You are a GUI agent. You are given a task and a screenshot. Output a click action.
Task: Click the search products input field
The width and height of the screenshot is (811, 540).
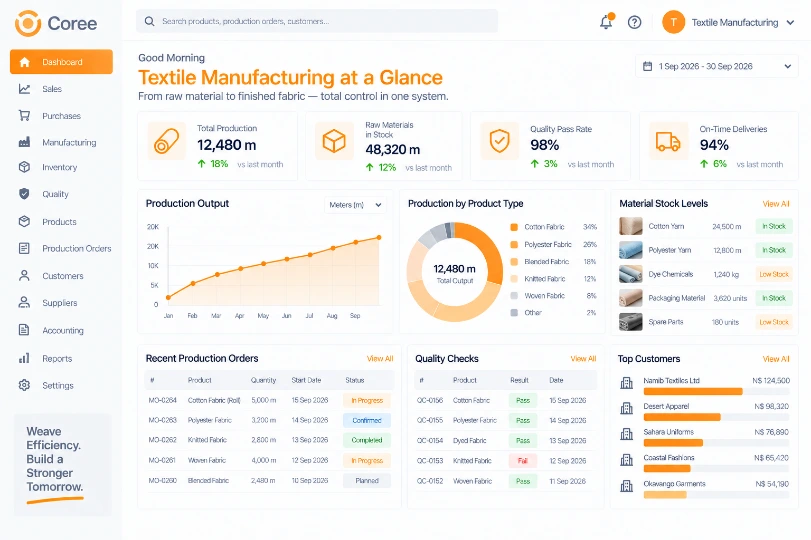point(317,21)
